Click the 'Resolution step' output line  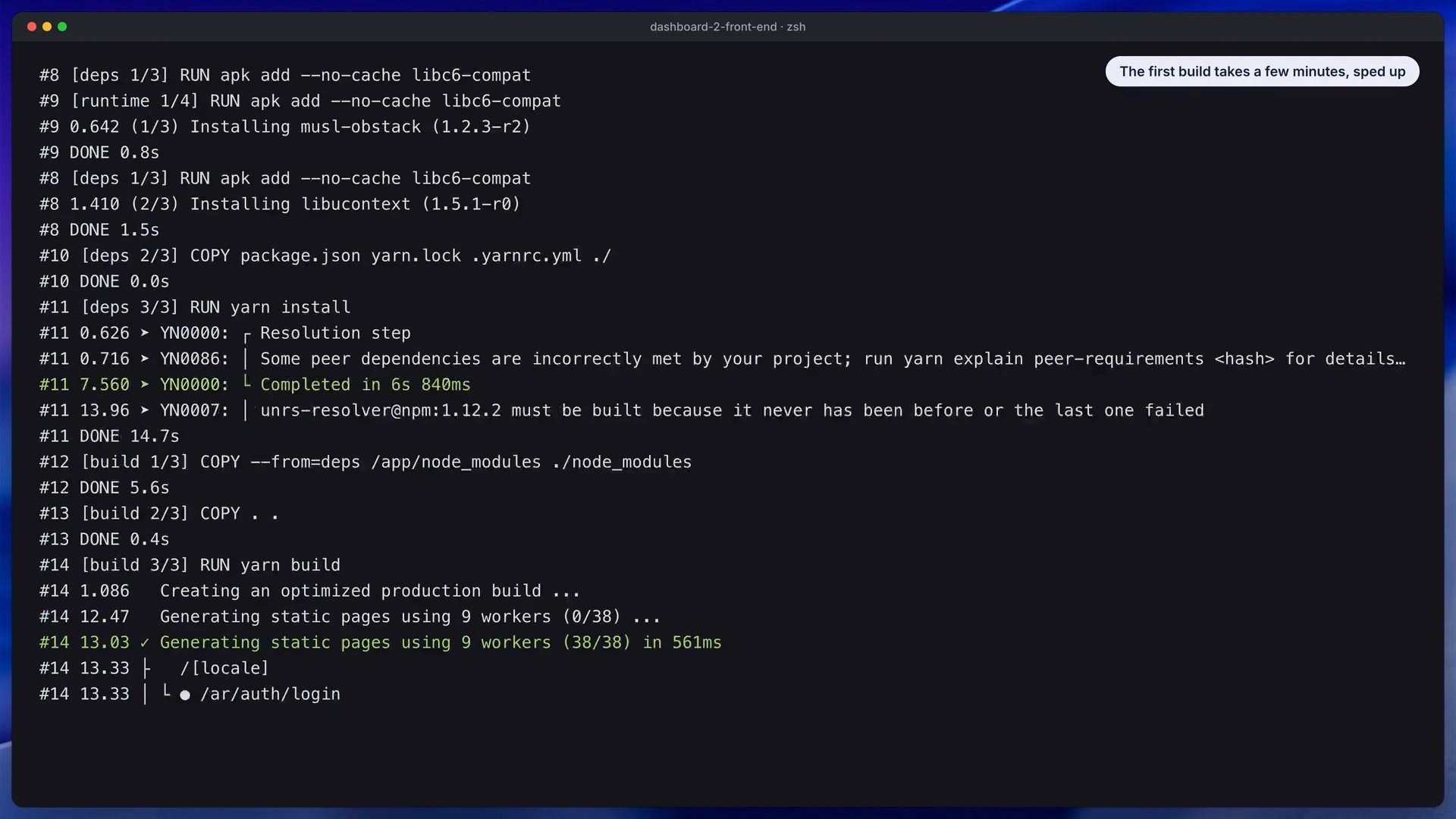[225, 333]
